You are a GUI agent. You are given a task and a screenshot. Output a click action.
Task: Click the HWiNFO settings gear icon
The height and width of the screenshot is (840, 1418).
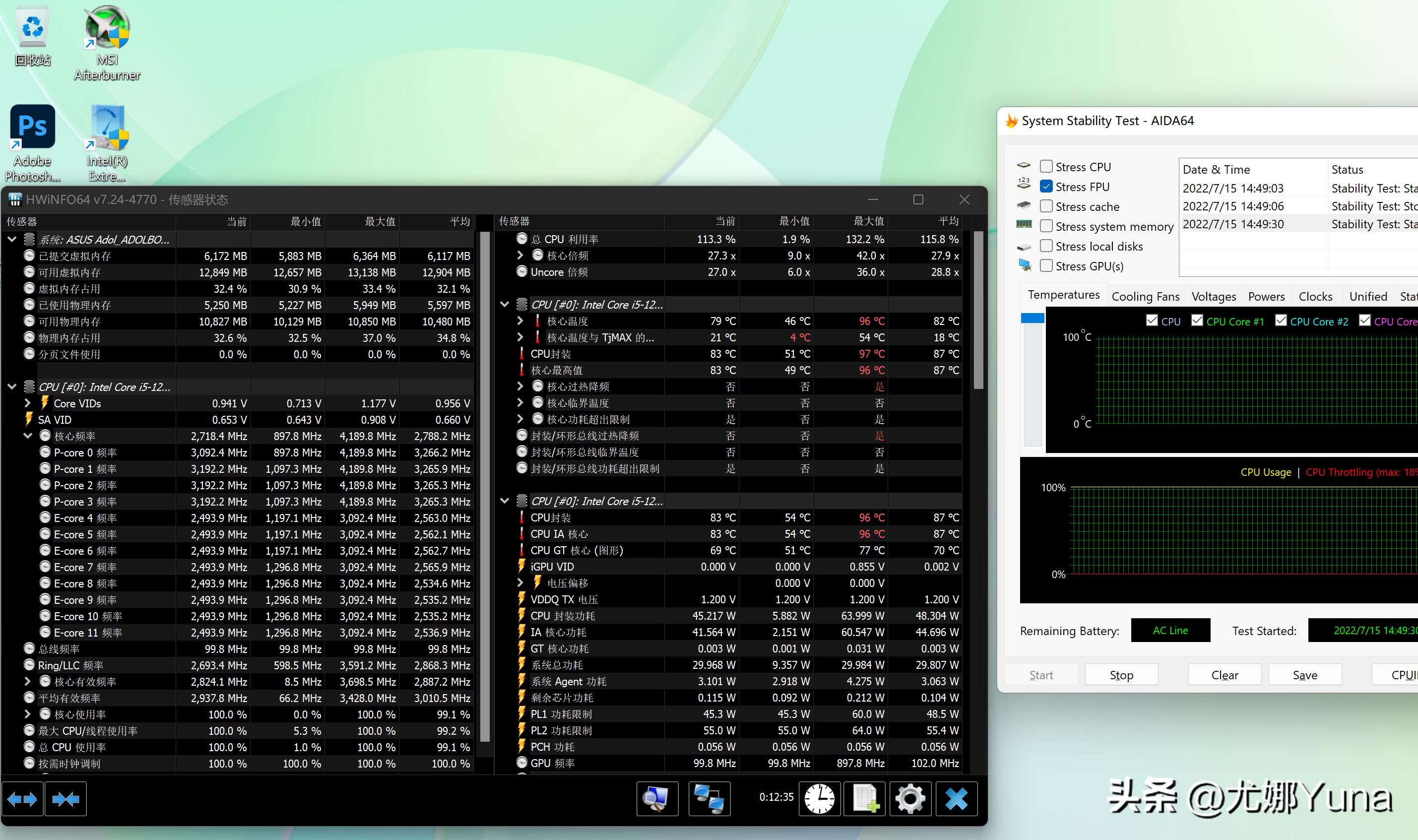(910, 799)
